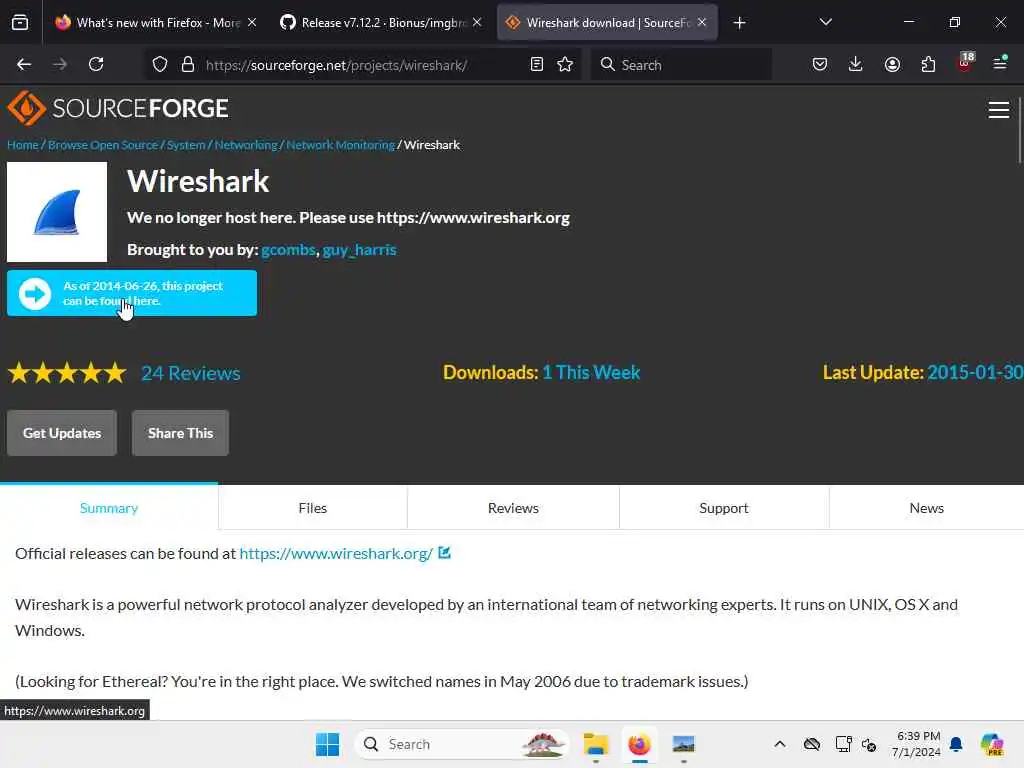Open the Wireshark shark fin logo
Image resolution: width=1024 pixels, height=768 pixels.
pos(57,212)
